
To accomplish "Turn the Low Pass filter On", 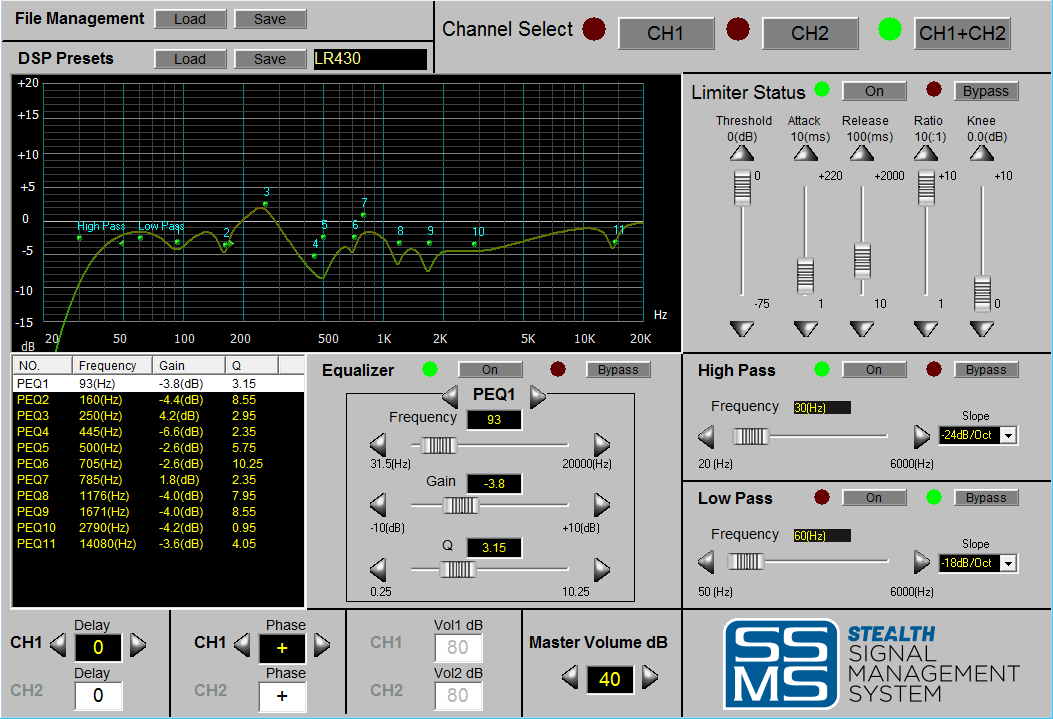I will point(873,498).
